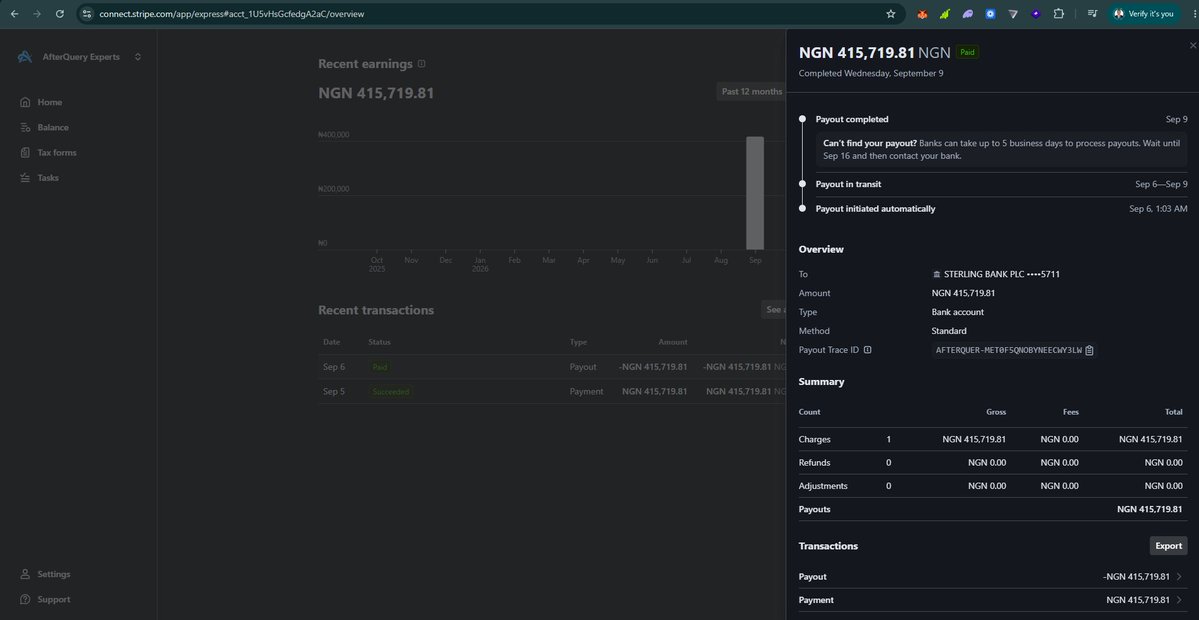Close the payout details panel
The image size is (1199, 620).
[x=1192, y=46]
